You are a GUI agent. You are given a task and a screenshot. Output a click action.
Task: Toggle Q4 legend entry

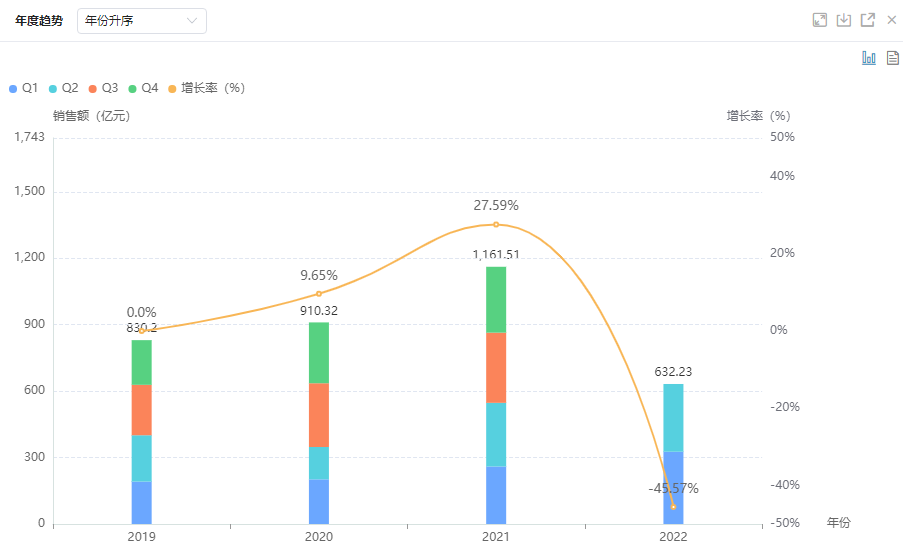tap(144, 88)
